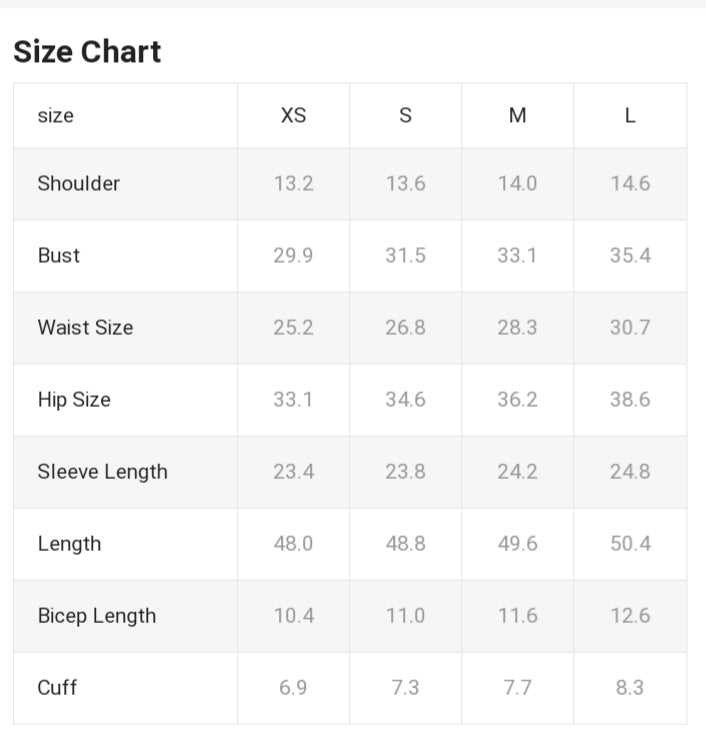The width and height of the screenshot is (706, 733).
Task: Click the Hip Size row label
Action: [x=74, y=400]
